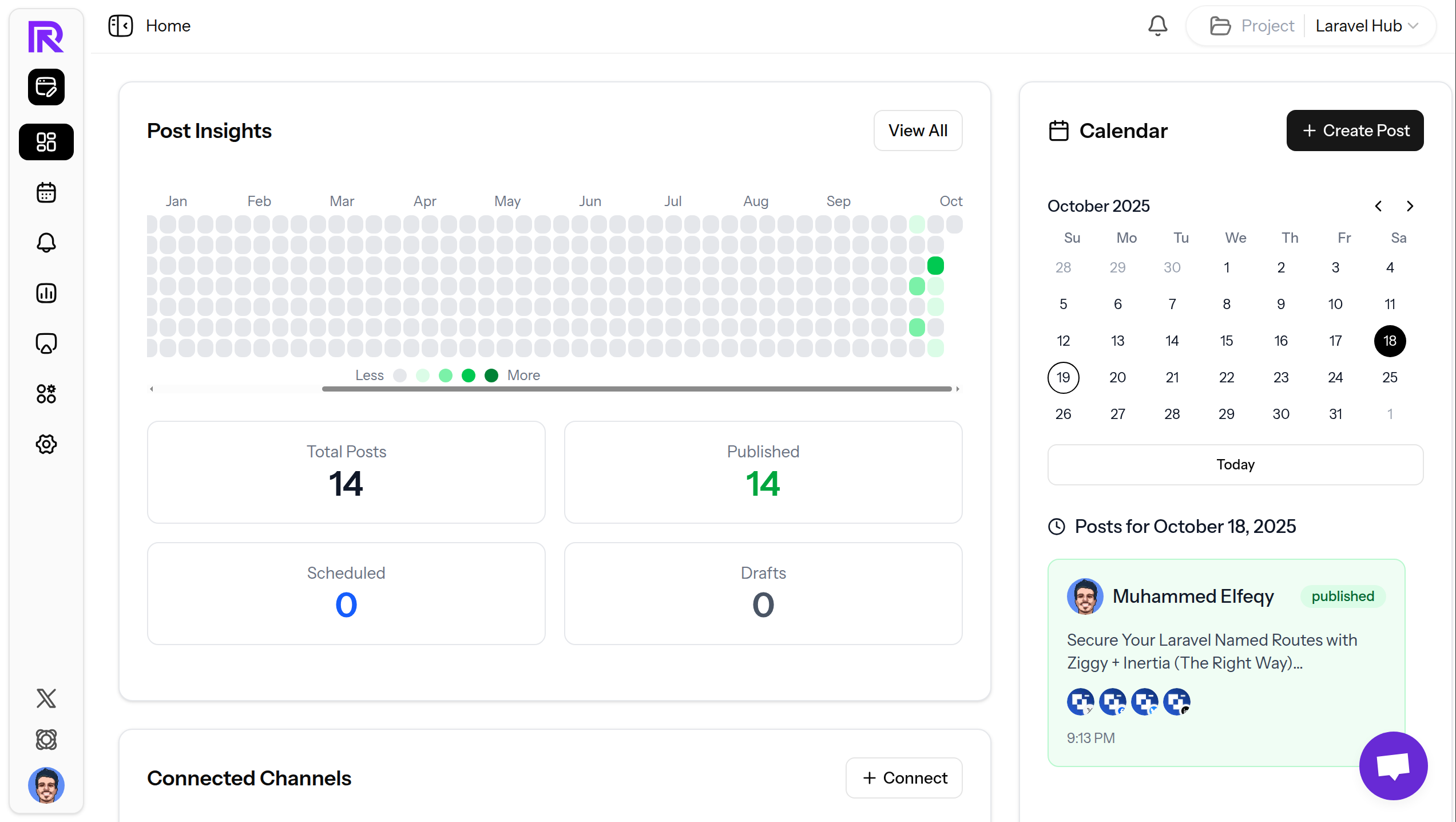The height and width of the screenshot is (822, 1456).
Task: Click the Create Post button
Action: pyautogui.click(x=1355, y=131)
